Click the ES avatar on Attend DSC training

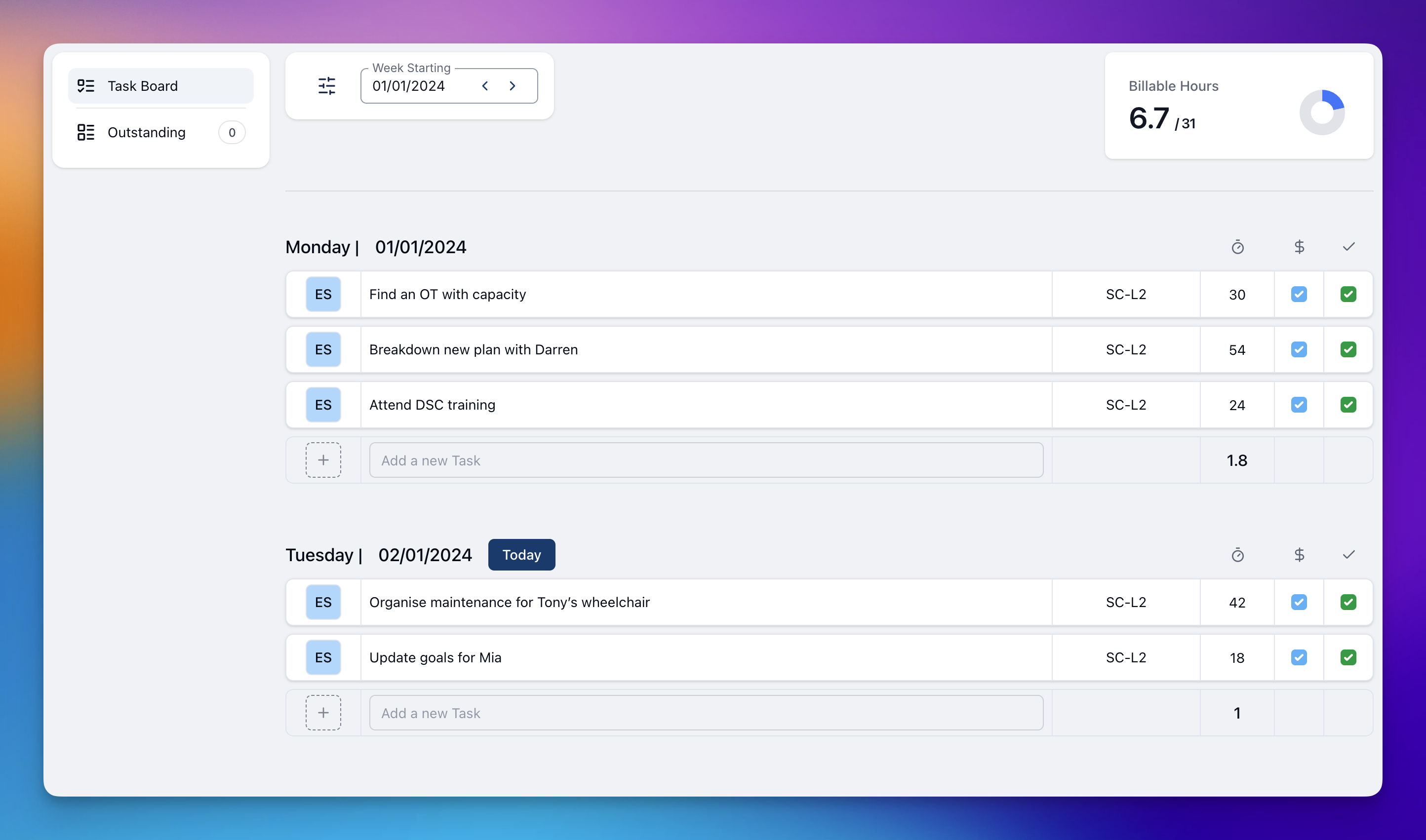point(323,404)
